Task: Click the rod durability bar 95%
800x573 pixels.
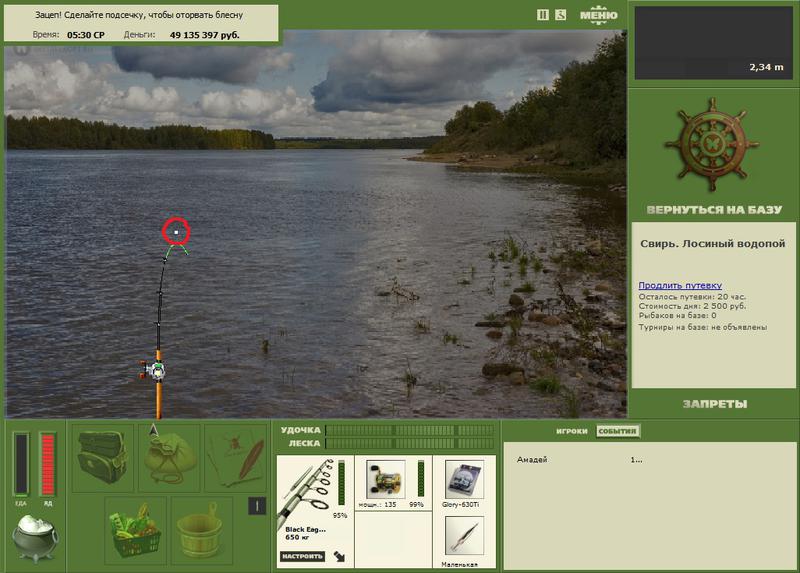Action: pyautogui.click(x=341, y=482)
